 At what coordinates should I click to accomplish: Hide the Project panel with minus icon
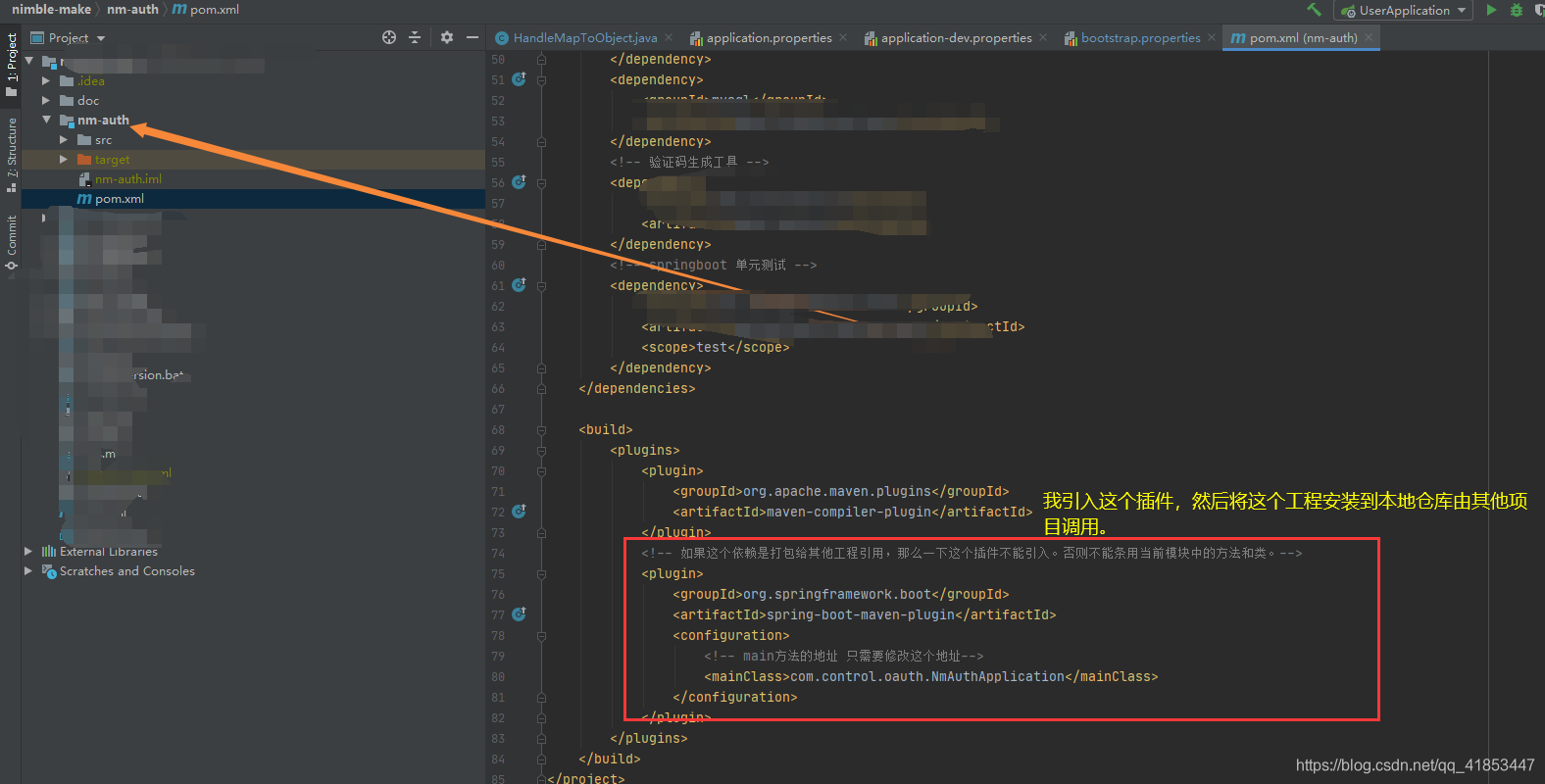[473, 37]
